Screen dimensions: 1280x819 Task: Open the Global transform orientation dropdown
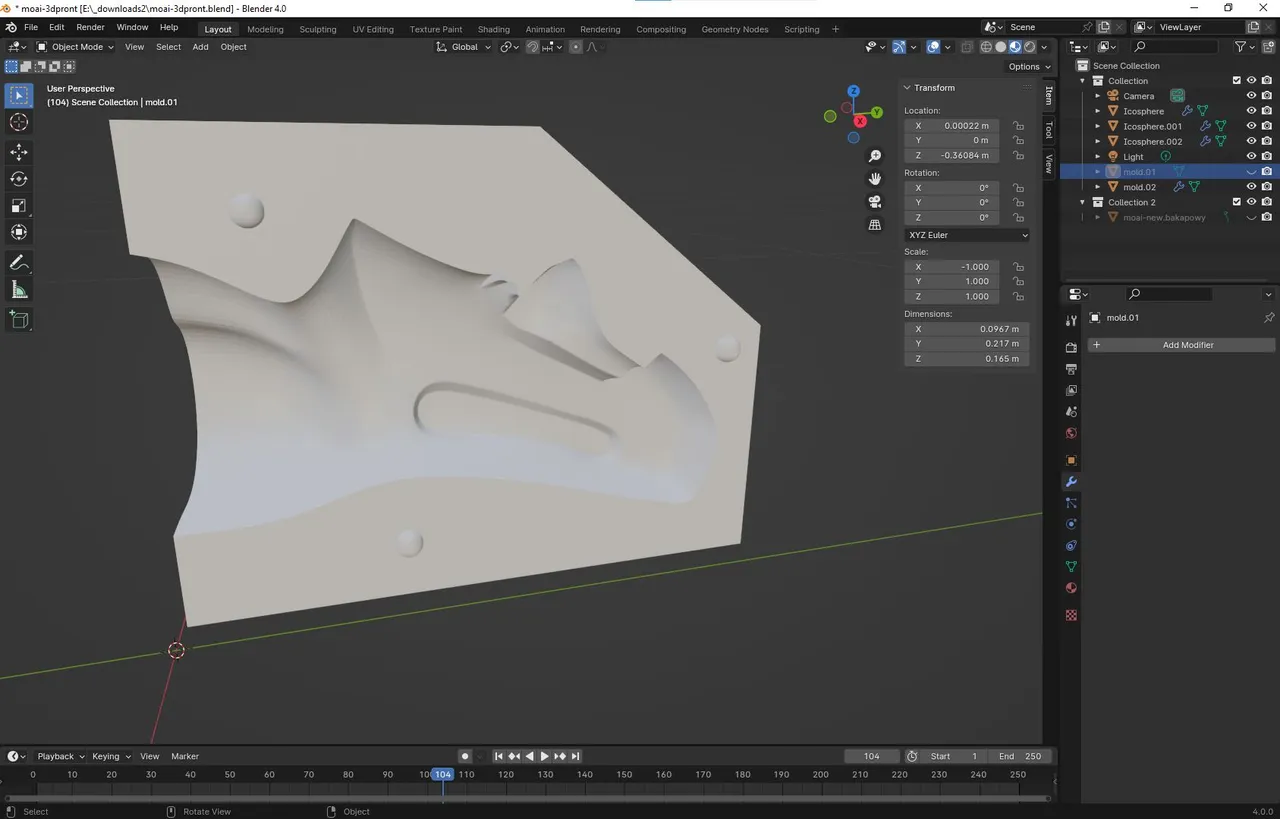click(464, 47)
